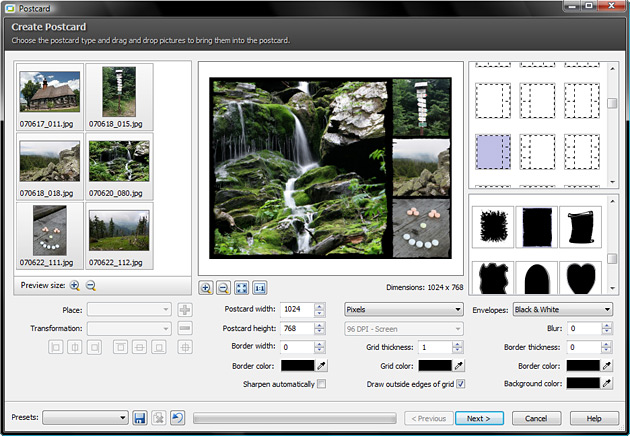Screen dimensions: 630x436
Task: Align picture to the top
Action: [120, 347]
